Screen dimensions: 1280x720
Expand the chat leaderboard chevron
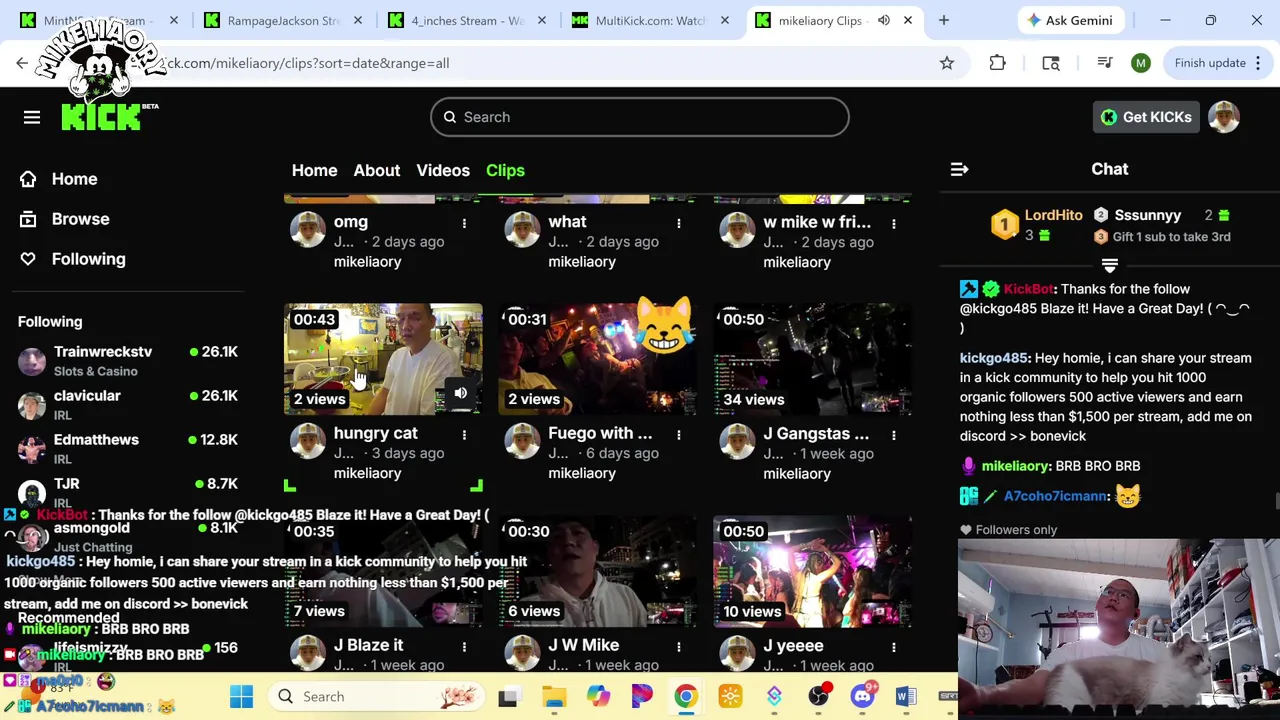[1109, 265]
